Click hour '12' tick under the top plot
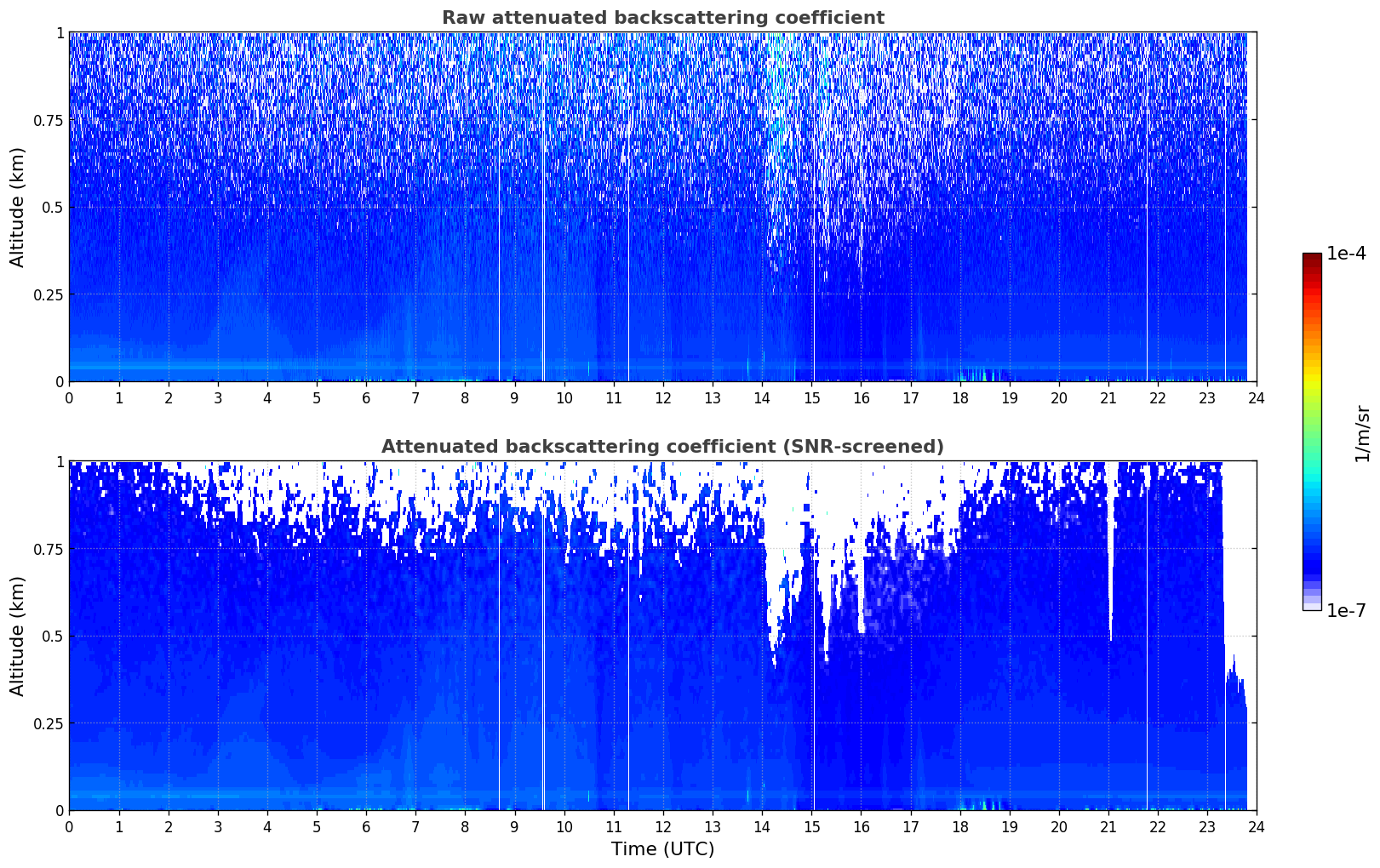The width and height of the screenshot is (1380, 868). [x=663, y=397]
